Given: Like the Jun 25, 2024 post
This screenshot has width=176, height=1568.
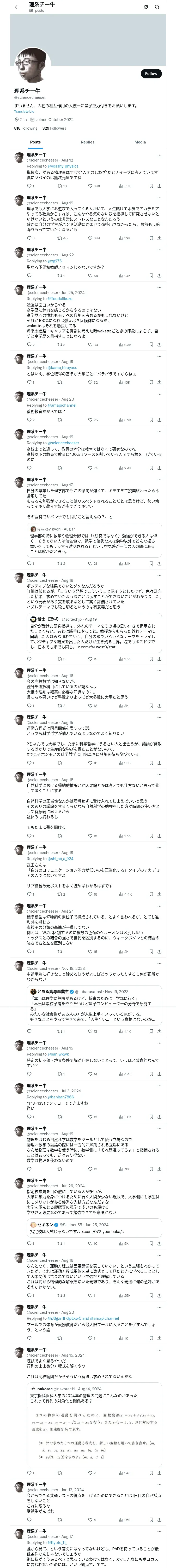Looking at the screenshot, I should tap(89, 344).
